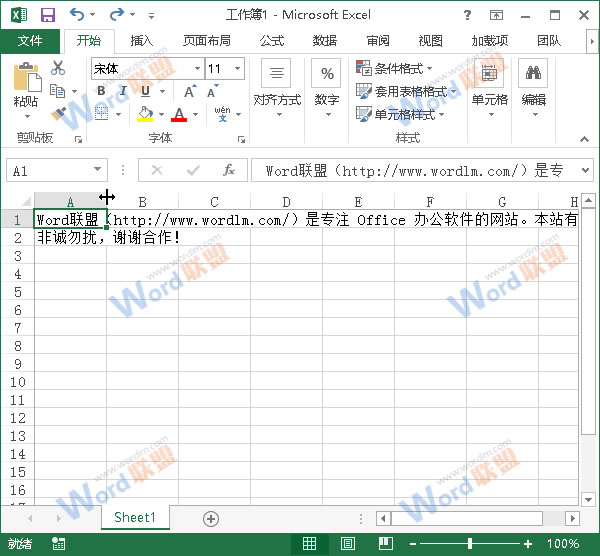This screenshot has height=556, width=600.
Task: Toggle italic formatting
Action: (x=123, y=91)
